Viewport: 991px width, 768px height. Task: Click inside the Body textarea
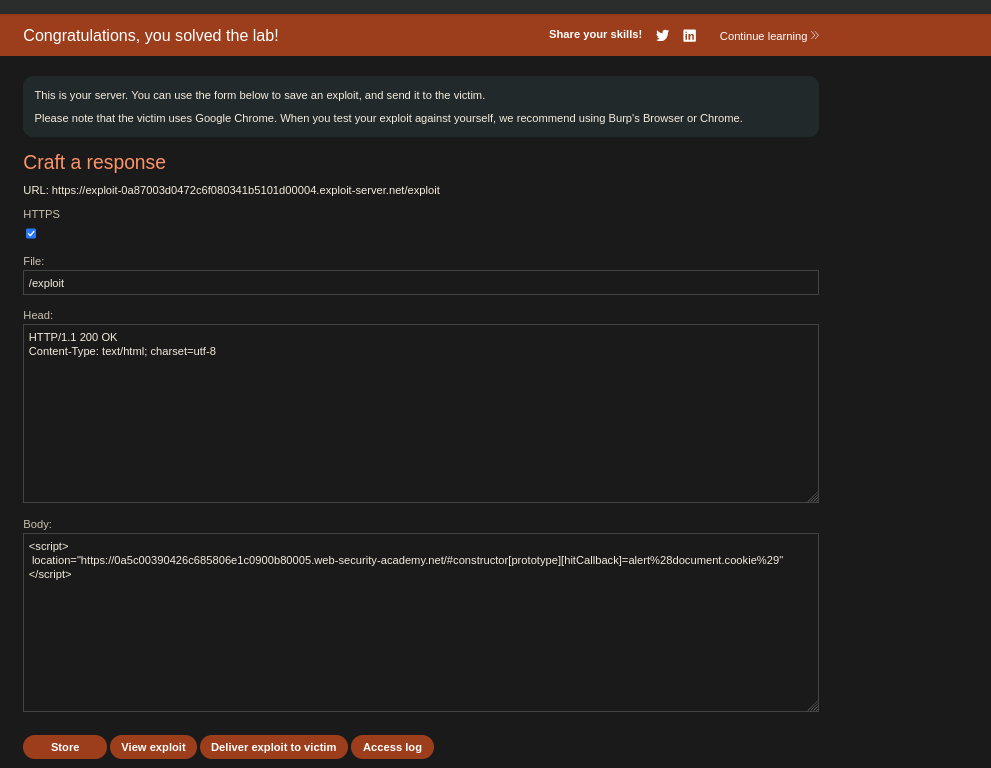click(421, 623)
